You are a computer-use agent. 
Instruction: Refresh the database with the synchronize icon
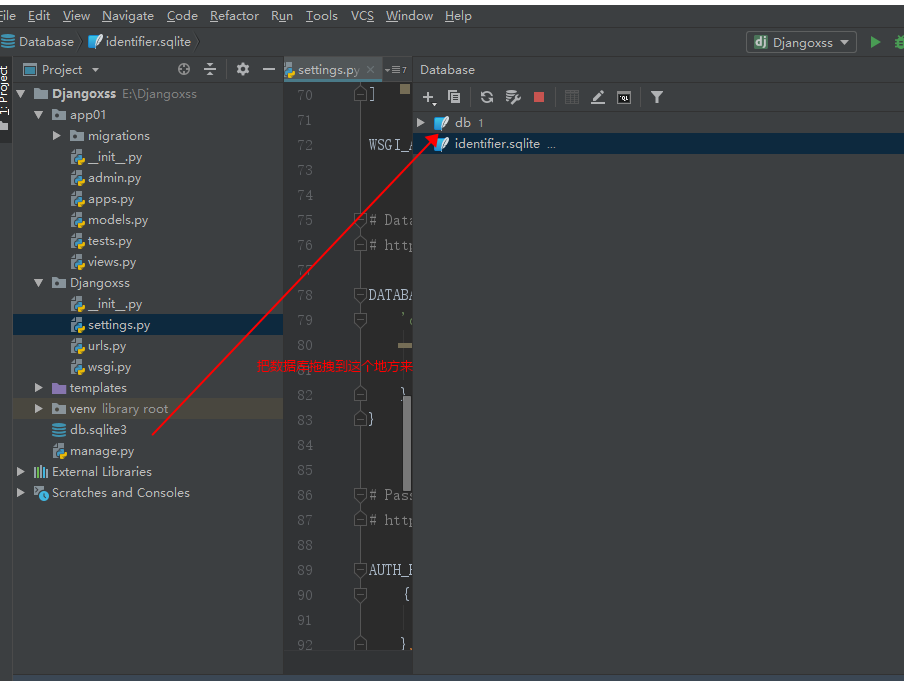(x=487, y=97)
